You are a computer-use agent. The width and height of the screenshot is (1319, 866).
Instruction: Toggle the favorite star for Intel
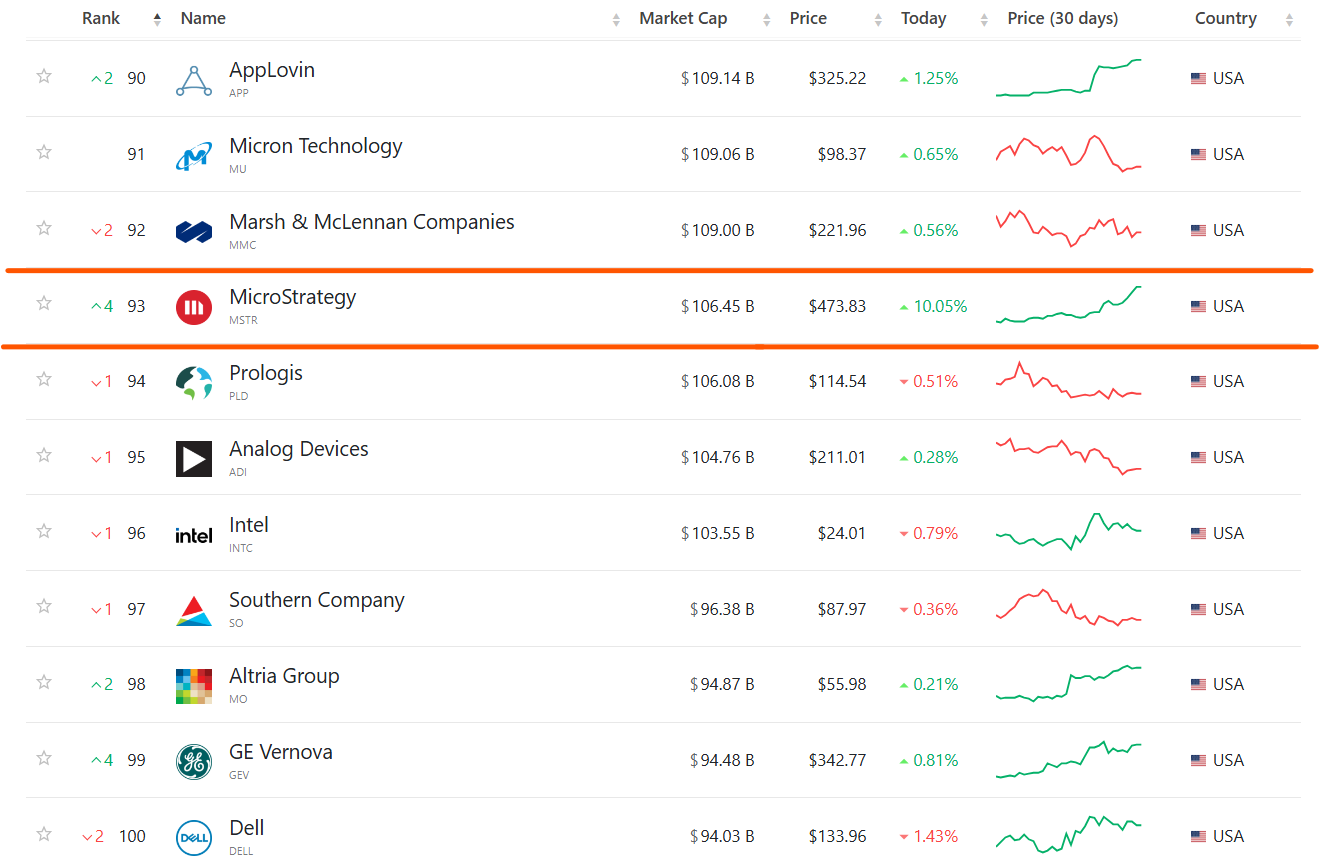click(44, 531)
